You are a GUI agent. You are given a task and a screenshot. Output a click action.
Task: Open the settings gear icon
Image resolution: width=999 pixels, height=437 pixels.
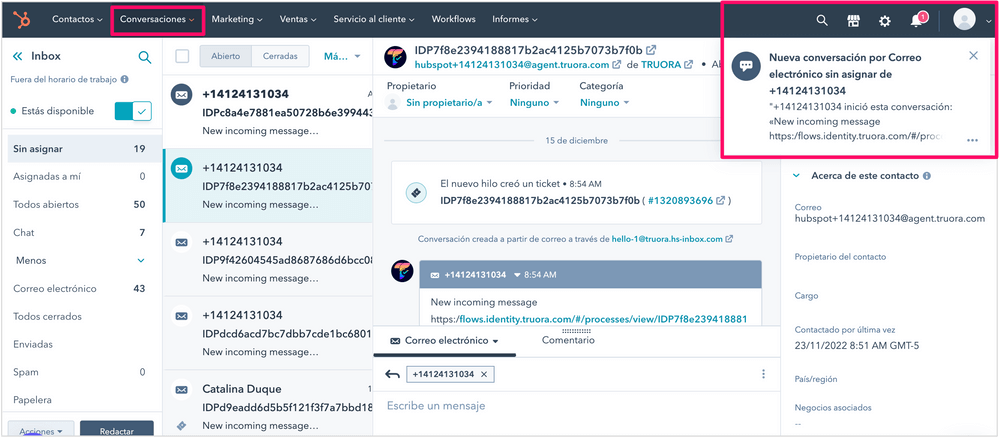[884, 20]
